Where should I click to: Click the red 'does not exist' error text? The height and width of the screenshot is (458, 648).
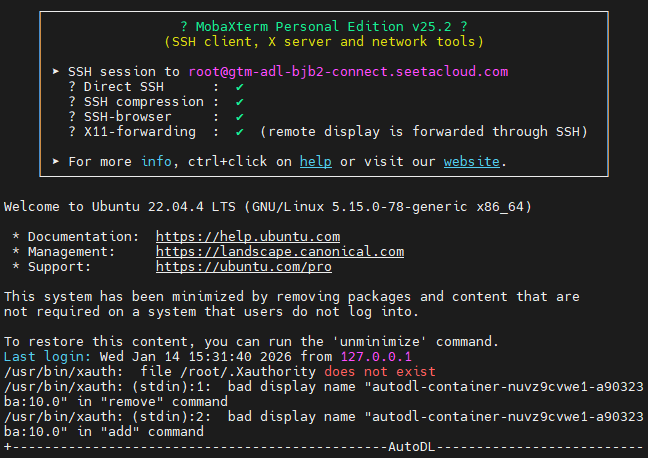coord(380,371)
